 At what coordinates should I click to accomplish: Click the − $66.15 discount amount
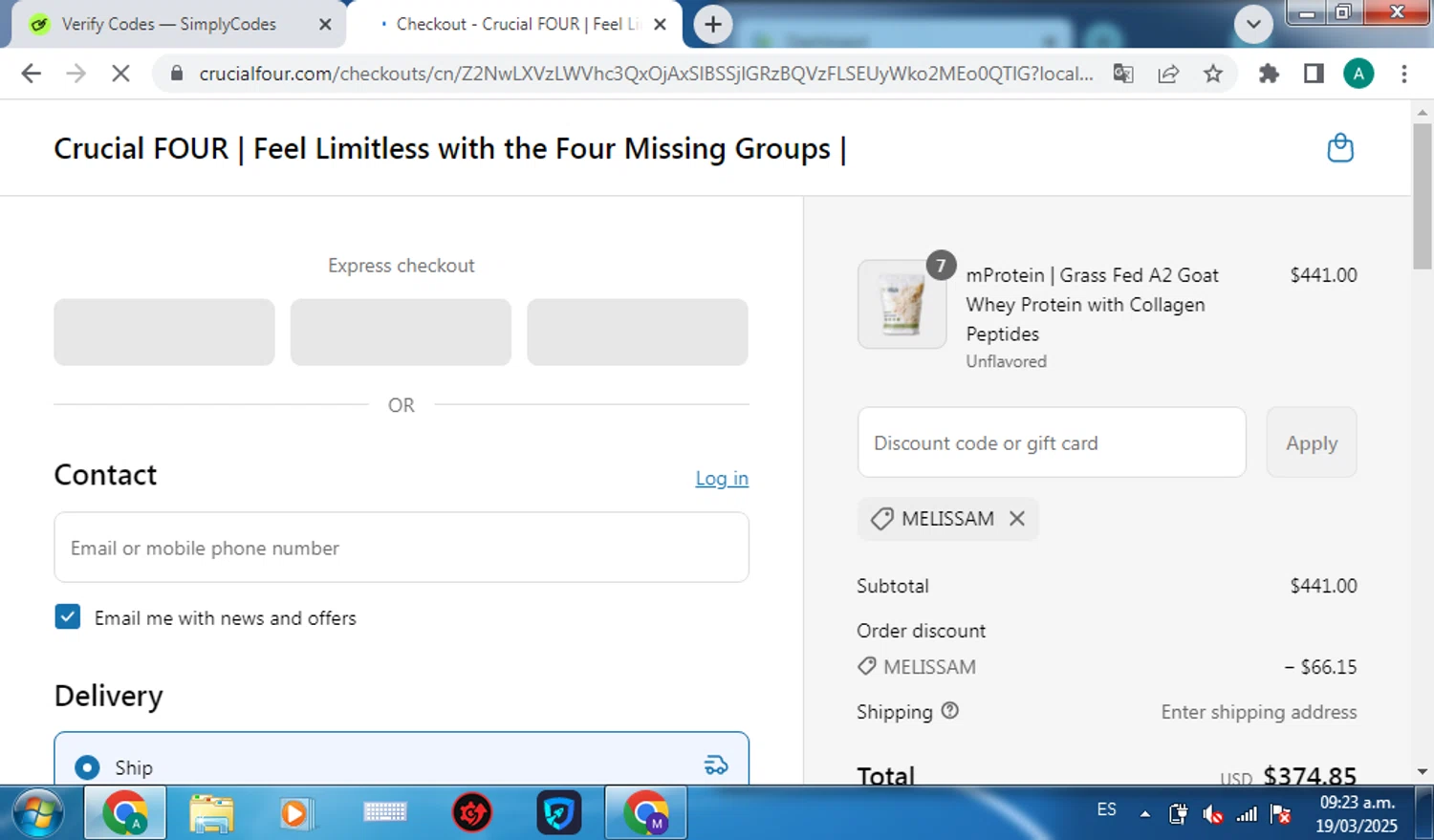pyautogui.click(x=1320, y=667)
